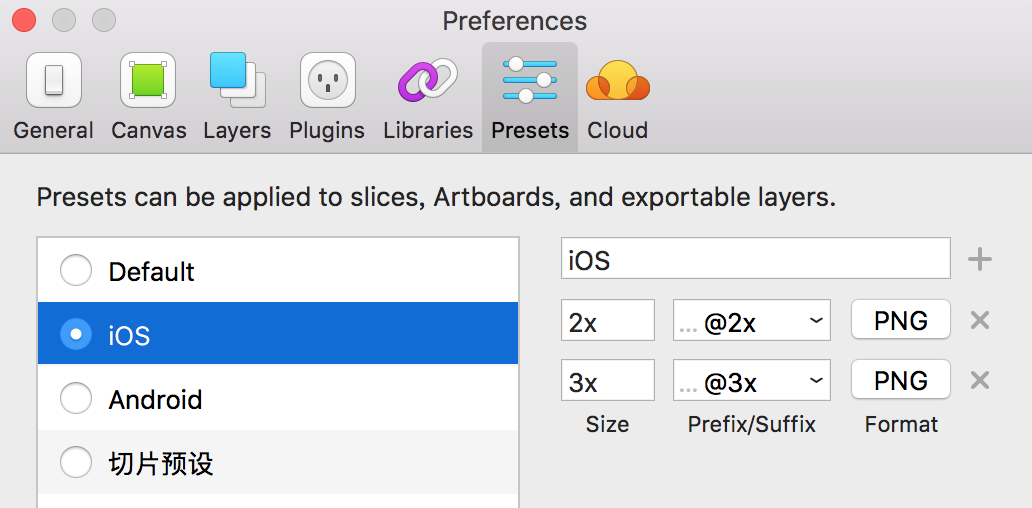Open the Plugins preferences icon
Viewport: 1032px width, 508px height.
coord(328,80)
